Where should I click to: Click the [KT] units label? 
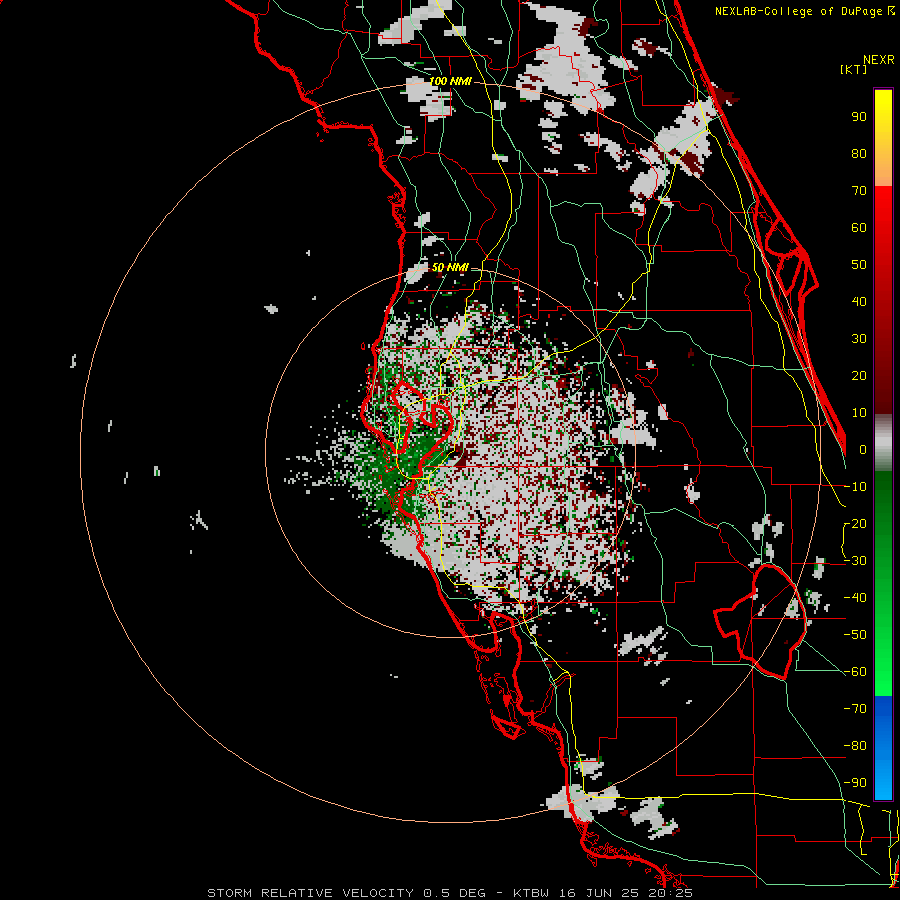(854, 69)
